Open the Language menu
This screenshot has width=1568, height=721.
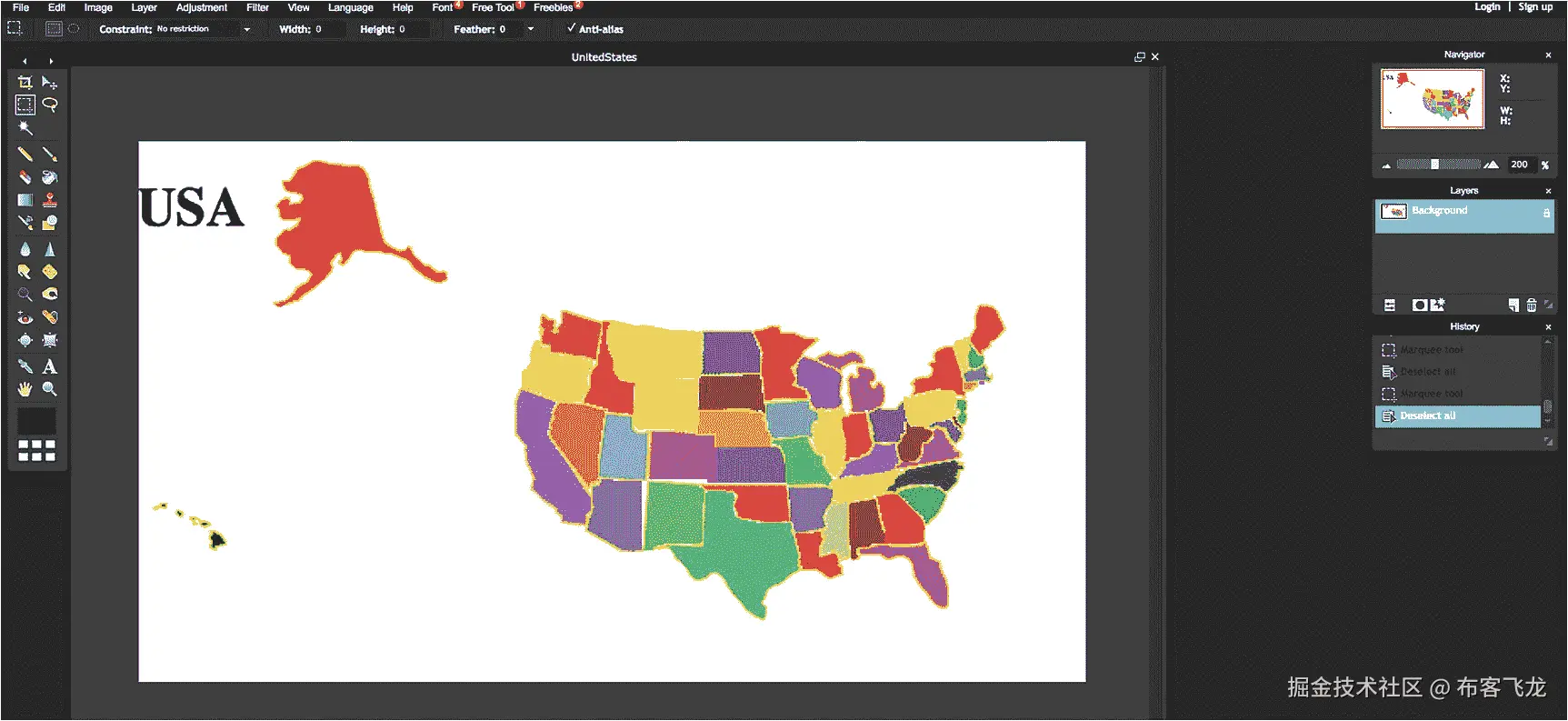(351, 7)
